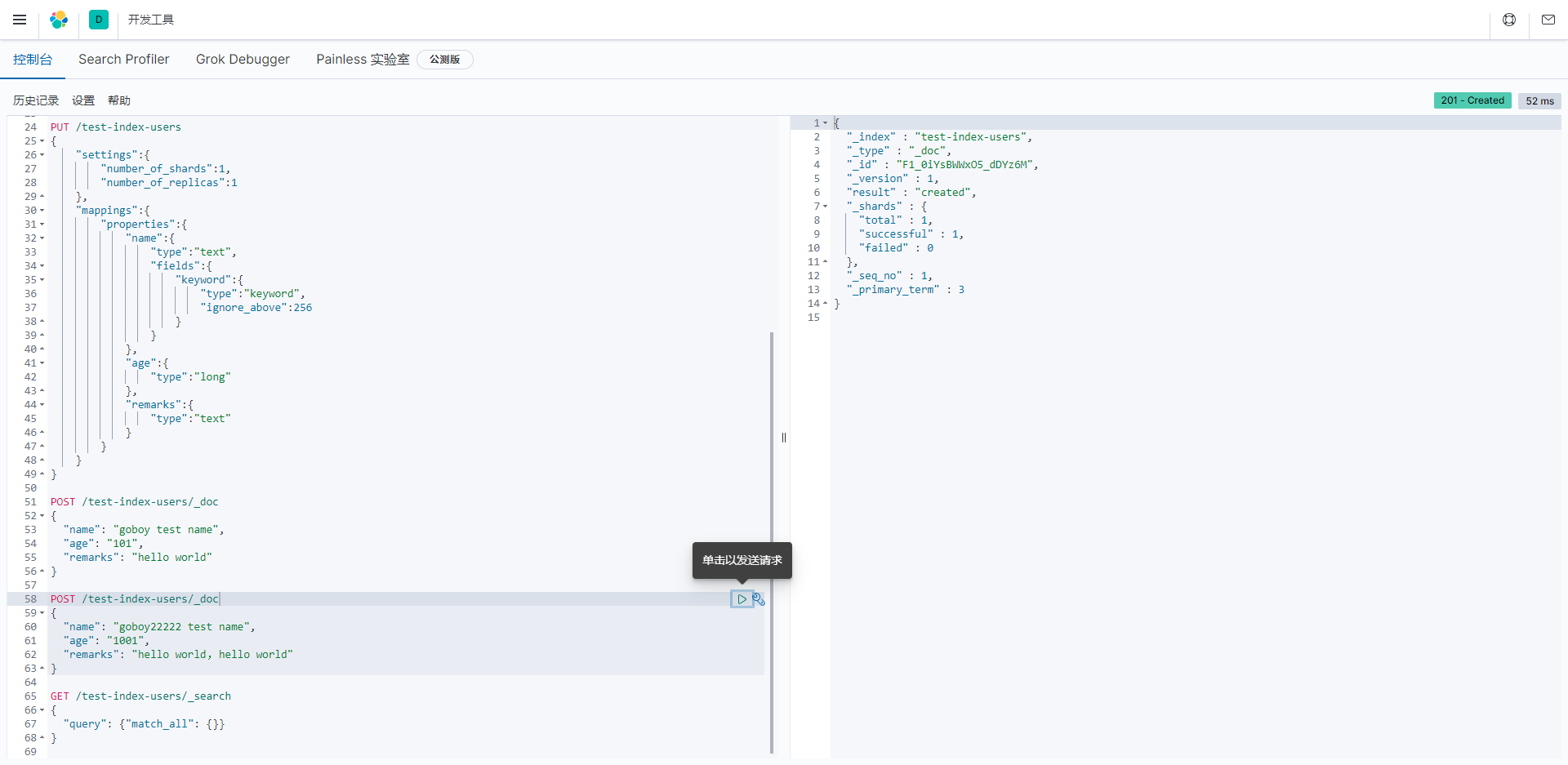Screen dimensions: 1568x765
Task: Open 帮助 help panel
Action: tap(119, 100)
